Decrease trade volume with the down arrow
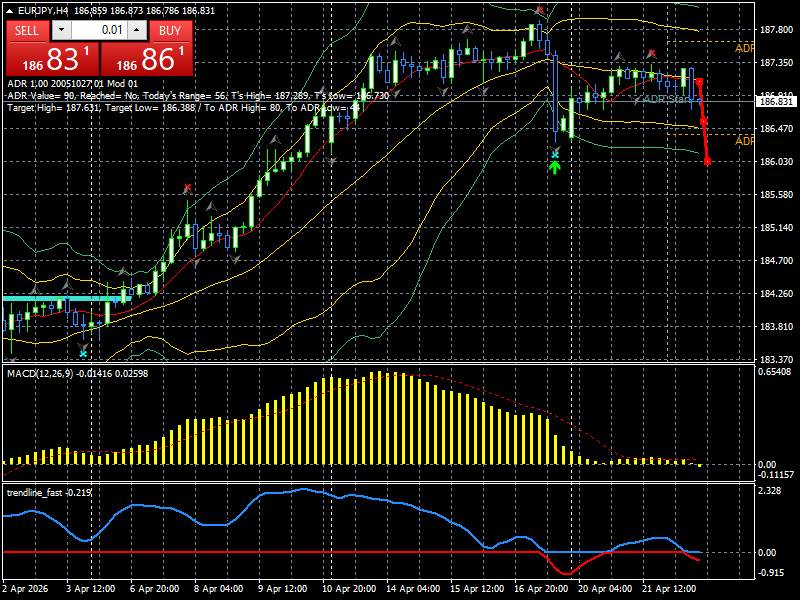 pyautogui.click(x=61, y=30)
